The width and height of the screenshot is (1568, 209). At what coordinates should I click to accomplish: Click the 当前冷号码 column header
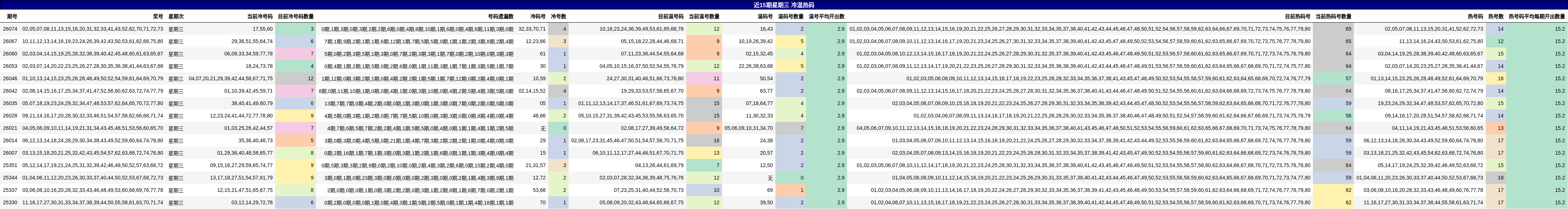coord(260,17)
